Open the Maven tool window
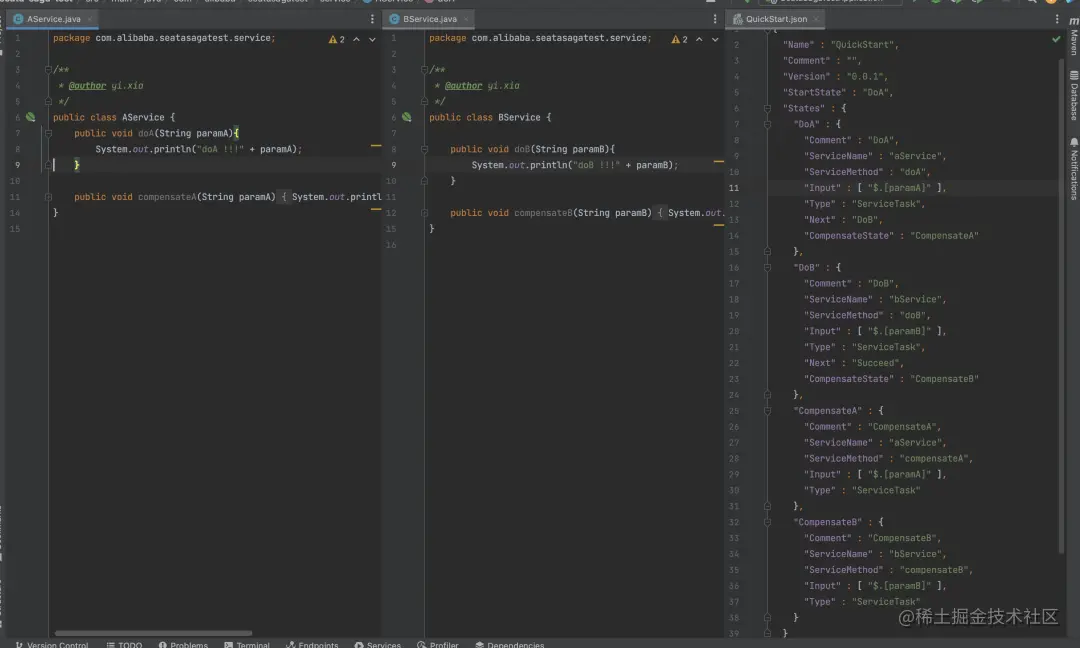Viewport: 1080px width, 648px height. tap(1073, 36)
